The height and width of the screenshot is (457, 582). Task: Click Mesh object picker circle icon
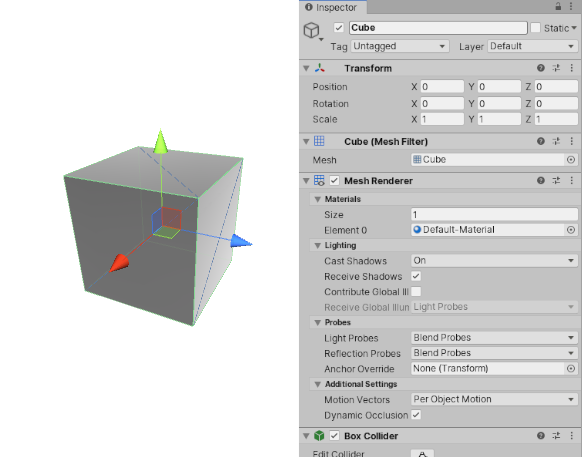click(571, 160)
